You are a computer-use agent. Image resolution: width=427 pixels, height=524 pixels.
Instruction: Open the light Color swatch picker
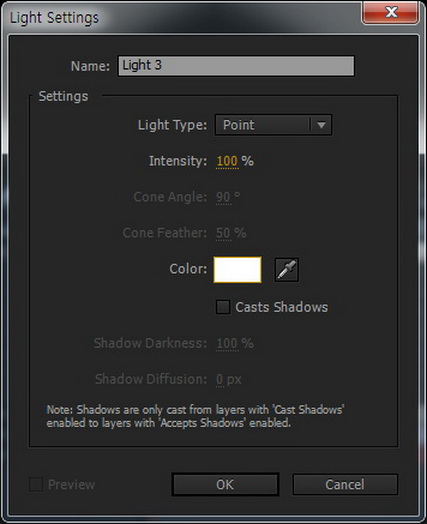click(238, 270)
